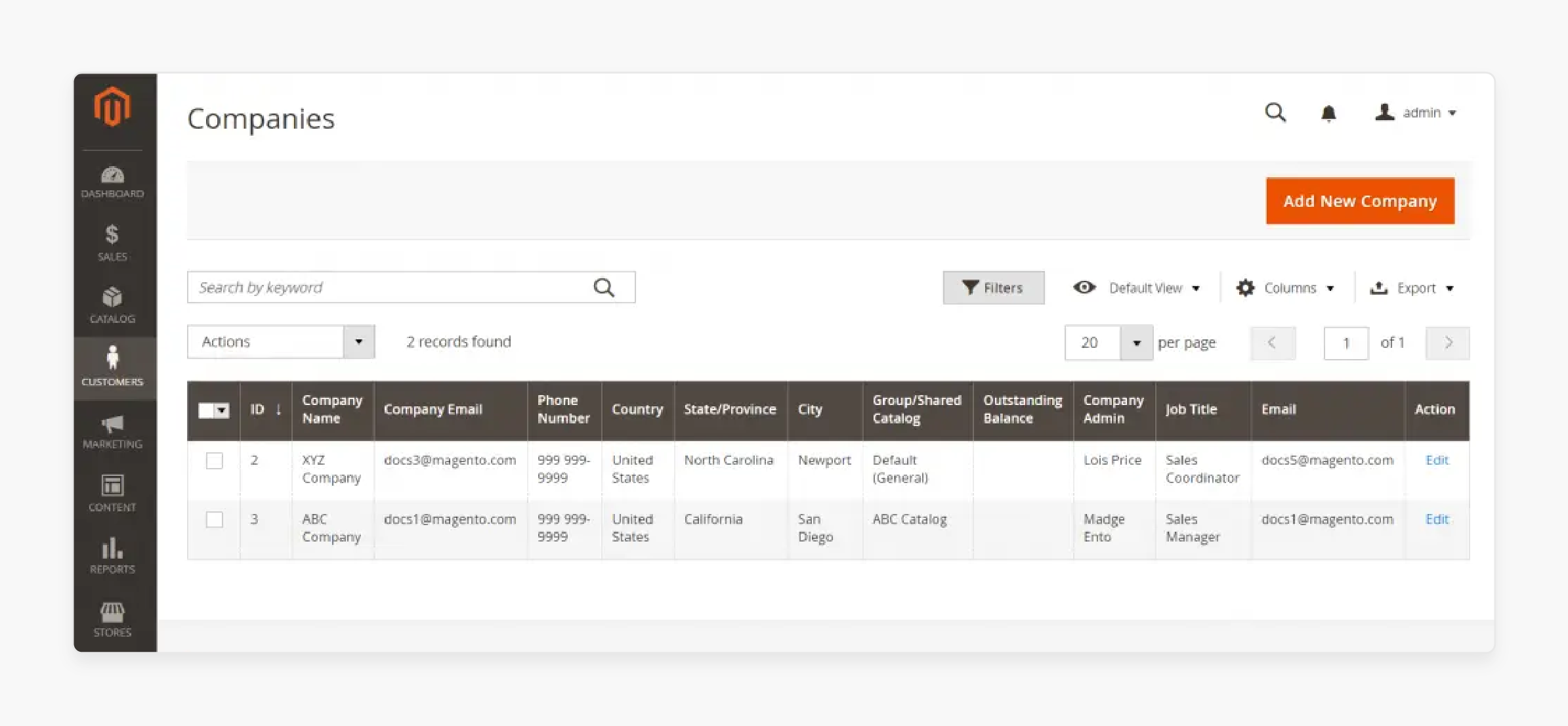Open the Actions dropdown

[x=281, y=342]
